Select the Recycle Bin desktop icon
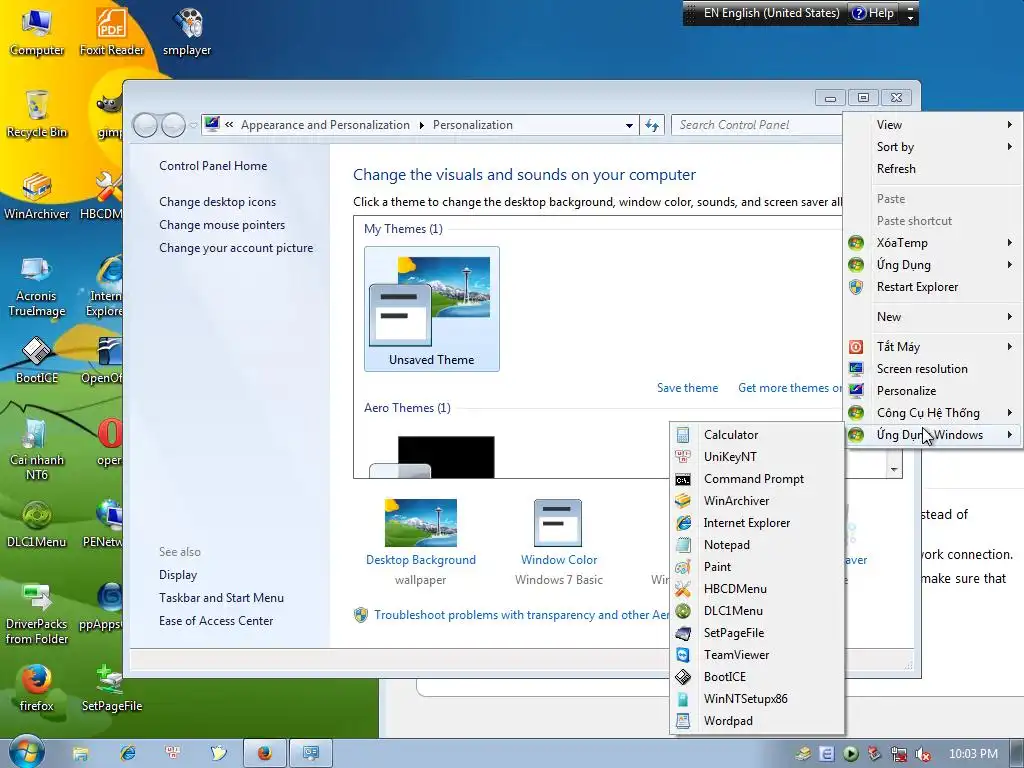 (37, 114)
